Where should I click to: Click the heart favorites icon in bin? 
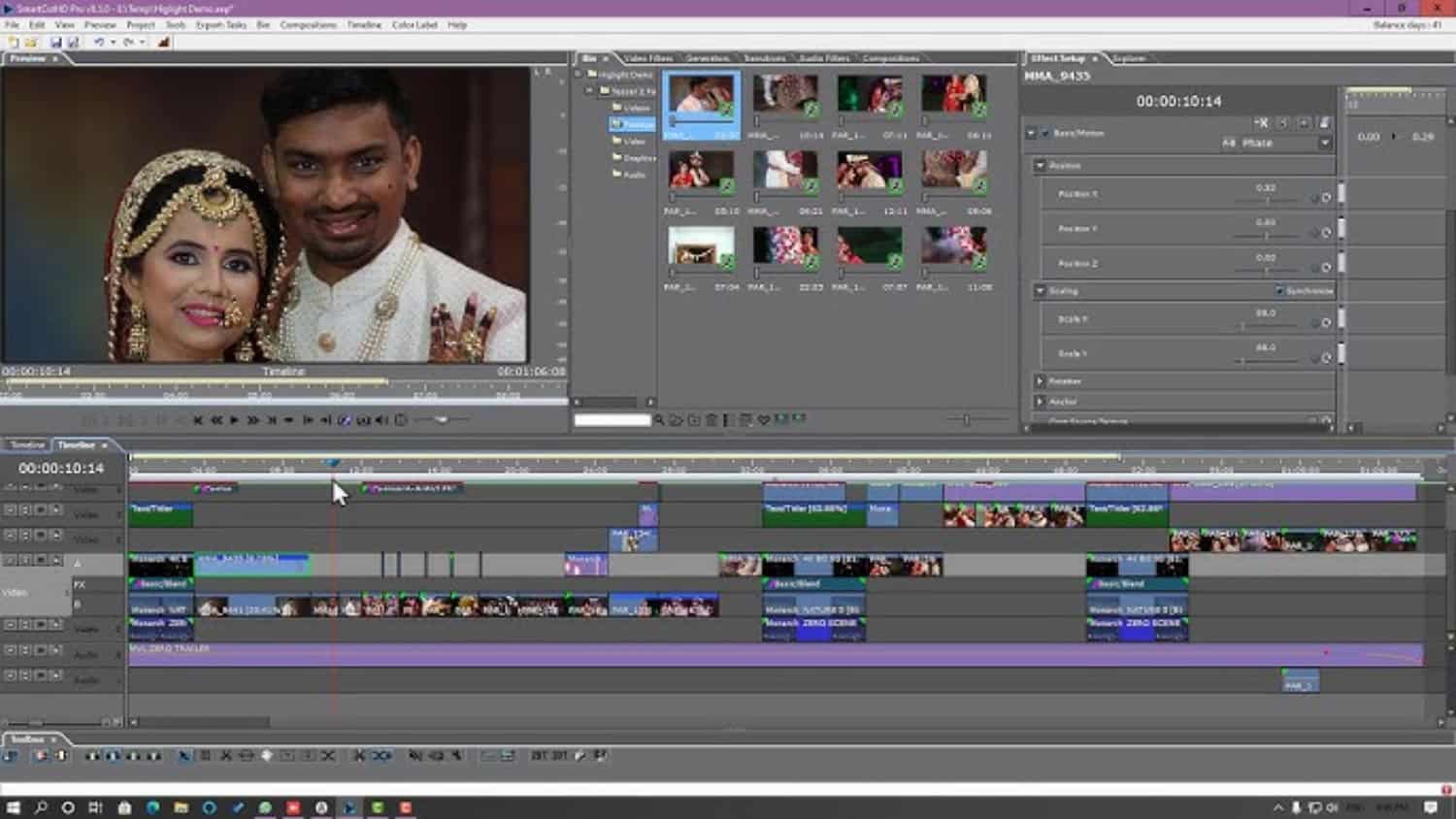[x=764, y=420]
